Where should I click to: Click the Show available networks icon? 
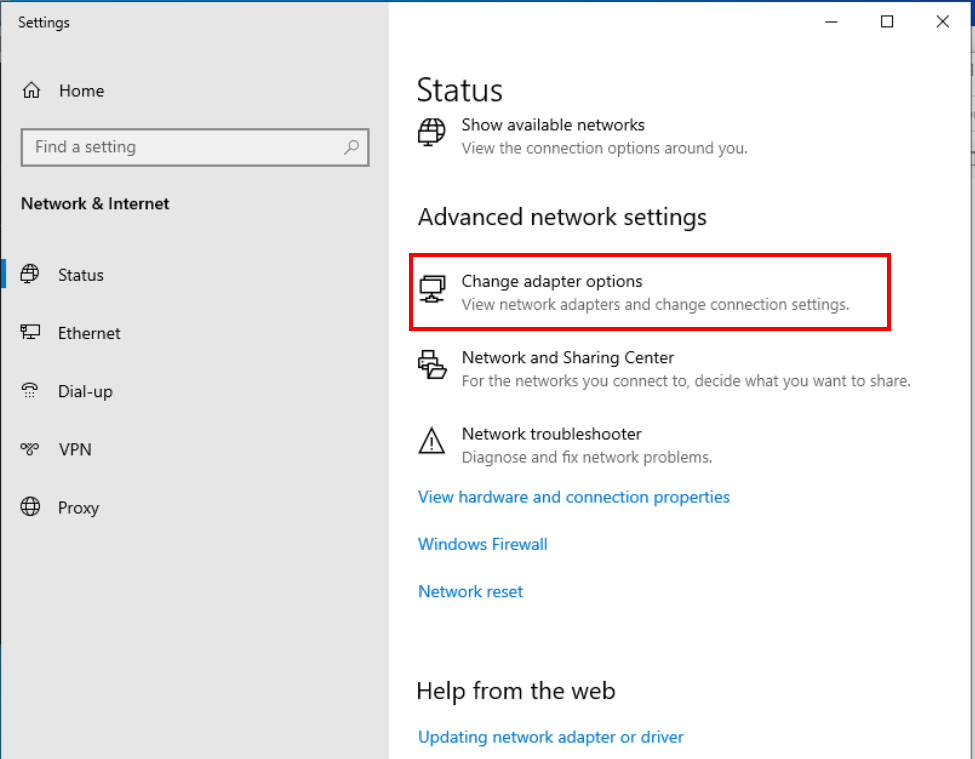pyautogui.click(x=432, y=133)
